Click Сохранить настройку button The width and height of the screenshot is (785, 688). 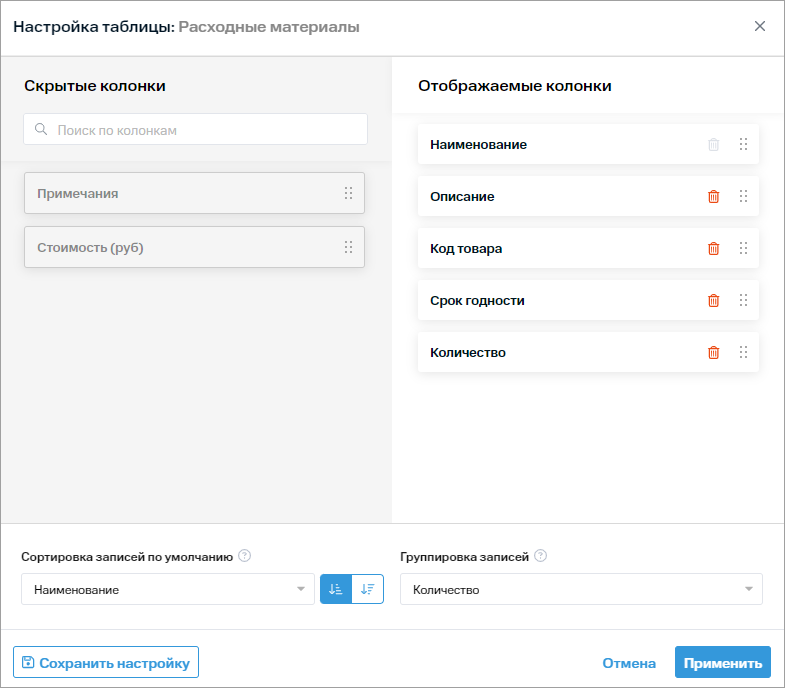point(106,662)
